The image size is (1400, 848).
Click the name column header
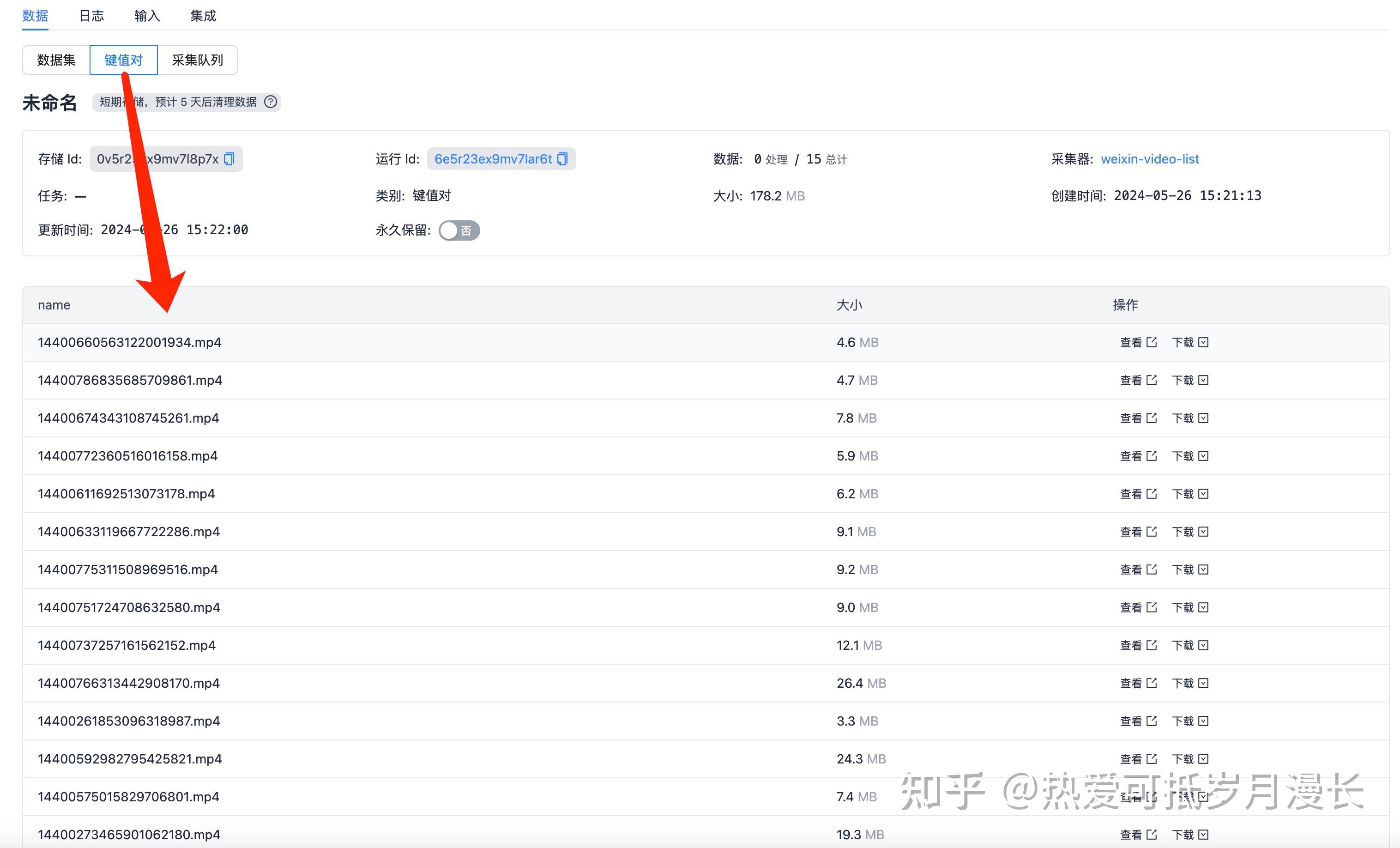click(54, 305)
